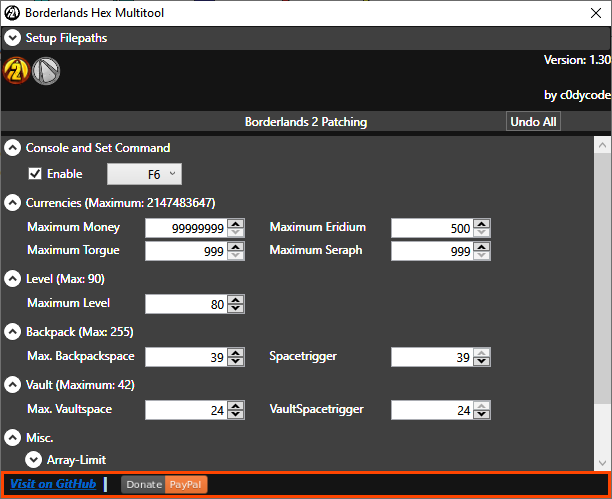Click the Donate PayPal button
Image resolution: width=612 pixels, height=499 pixels.
[164, 485]
